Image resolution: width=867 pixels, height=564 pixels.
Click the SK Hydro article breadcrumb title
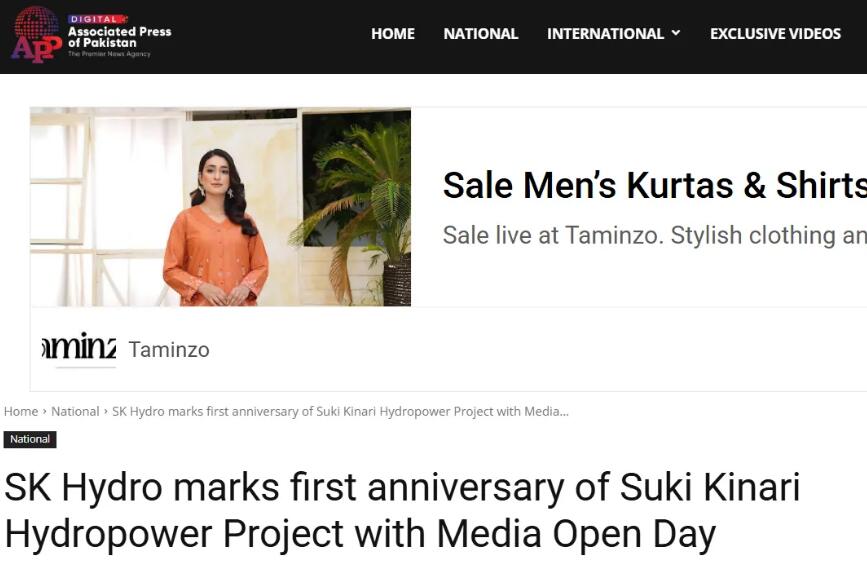pyautogui.click(x=340, y=411)
